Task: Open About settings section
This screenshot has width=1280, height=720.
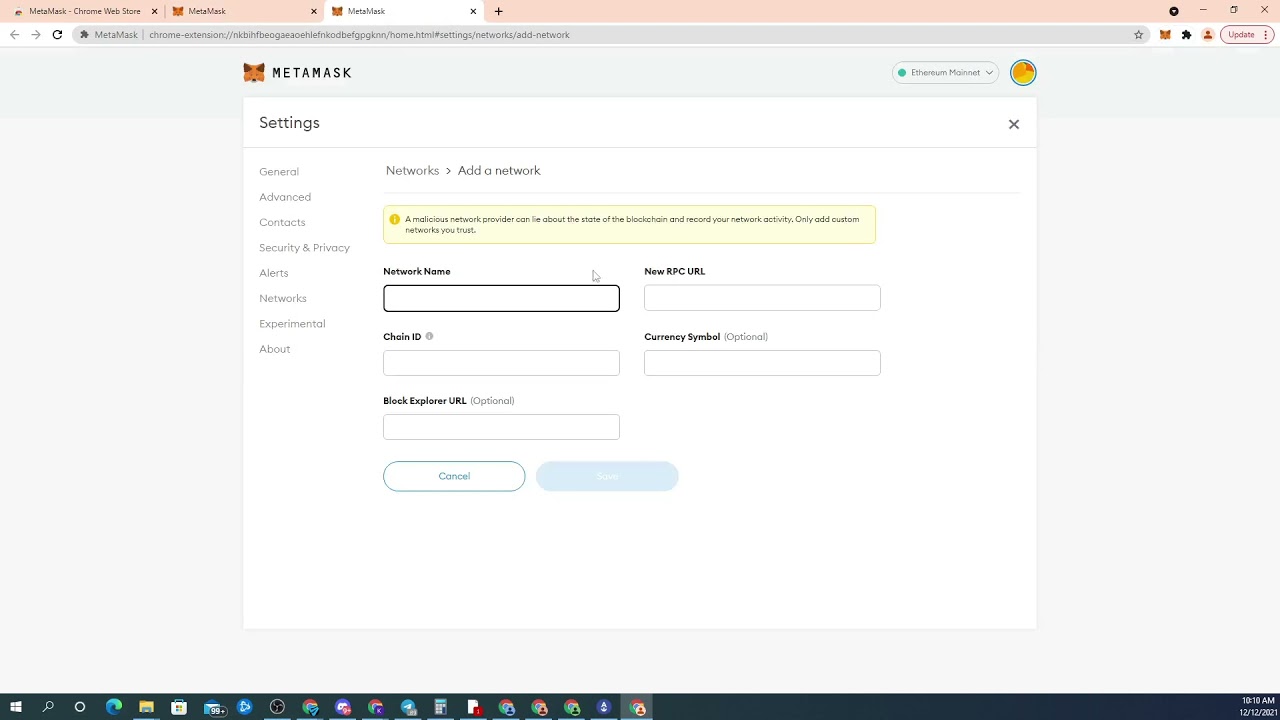Action: pos(274,349)
